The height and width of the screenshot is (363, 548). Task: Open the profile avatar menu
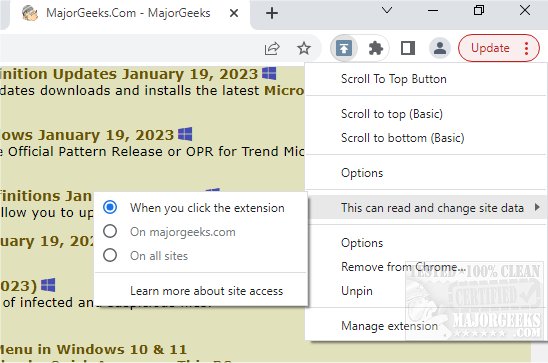(x=440, y=48)
